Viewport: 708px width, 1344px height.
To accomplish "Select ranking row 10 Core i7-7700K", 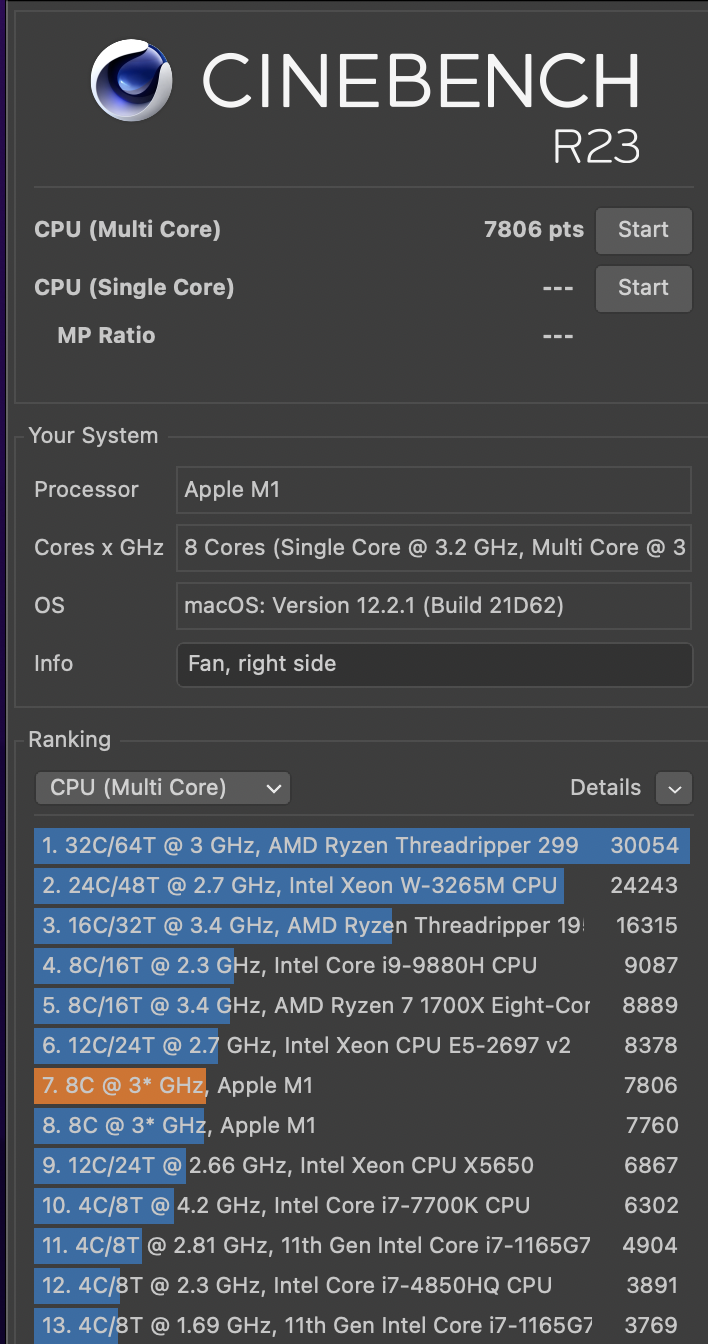I will coord(362,1206).
